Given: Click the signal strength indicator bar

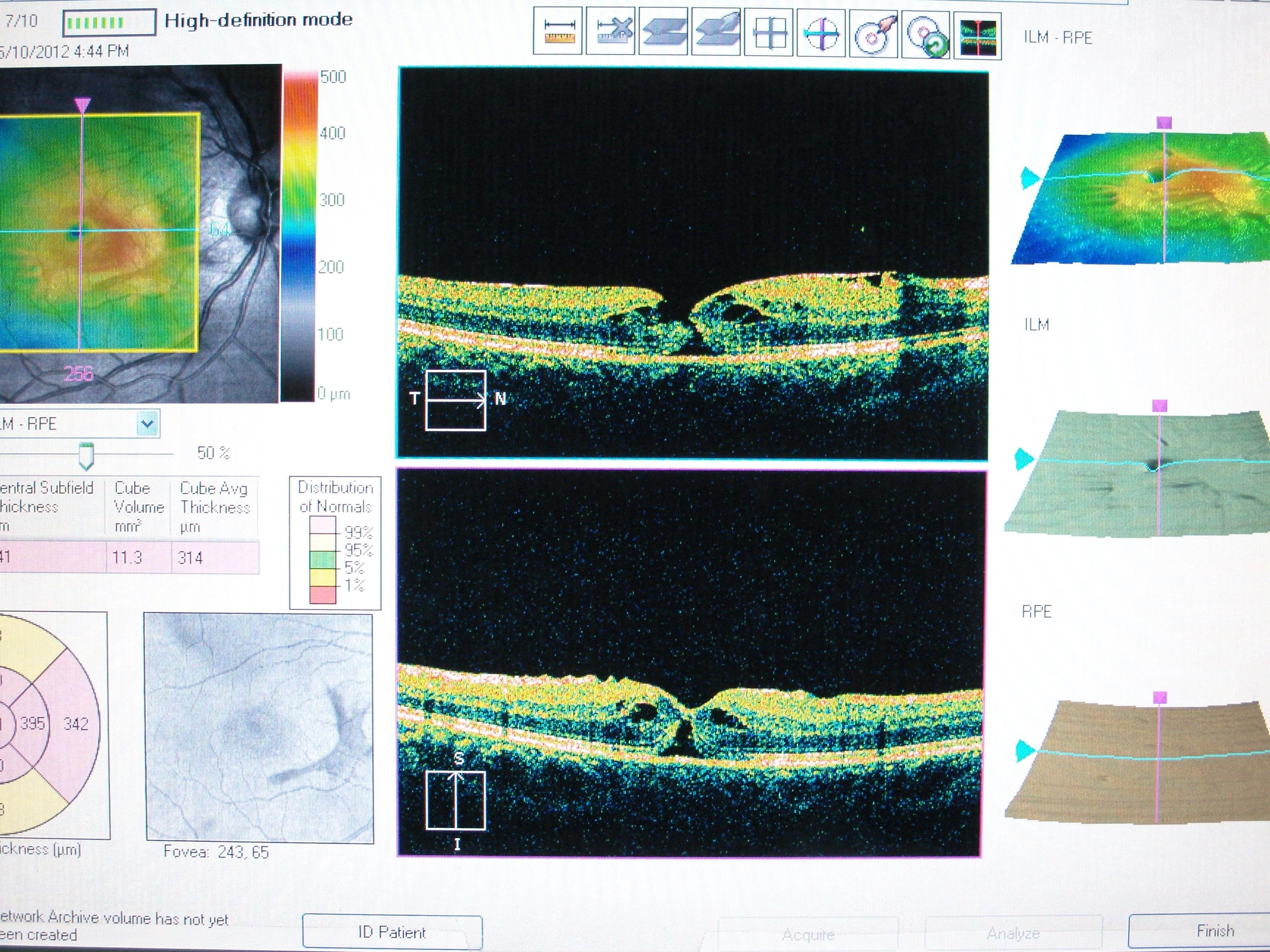Looking at the screenshot, I should click(109, 23).
